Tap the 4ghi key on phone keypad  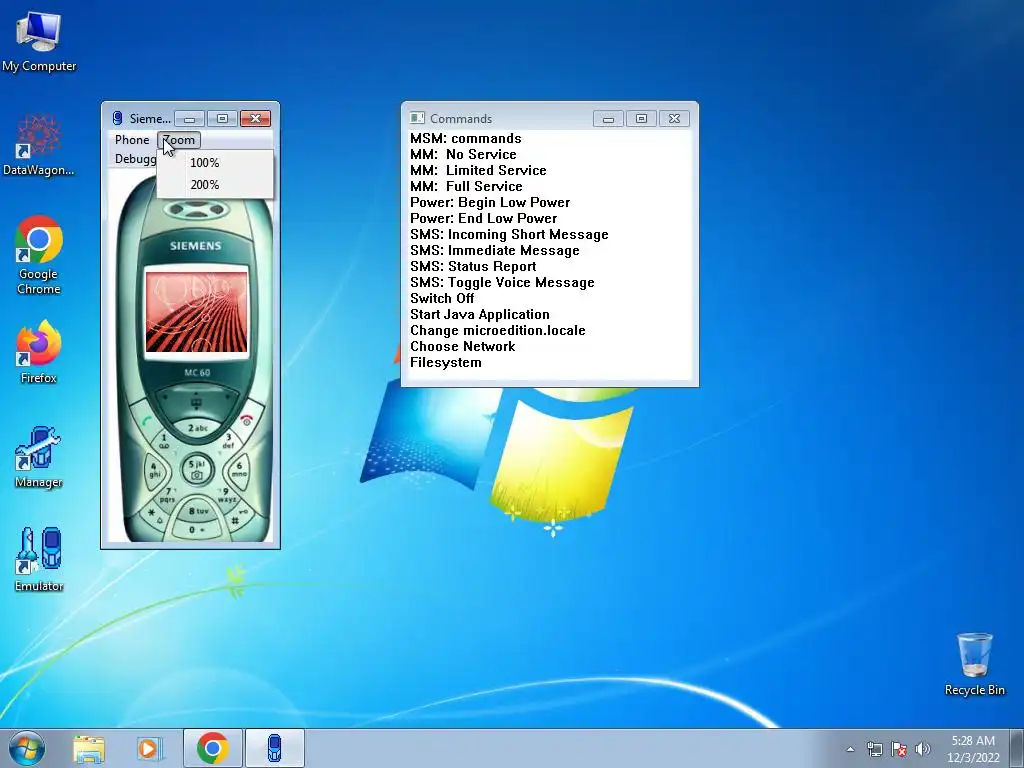pyautogui.click(x=154, y=472)
